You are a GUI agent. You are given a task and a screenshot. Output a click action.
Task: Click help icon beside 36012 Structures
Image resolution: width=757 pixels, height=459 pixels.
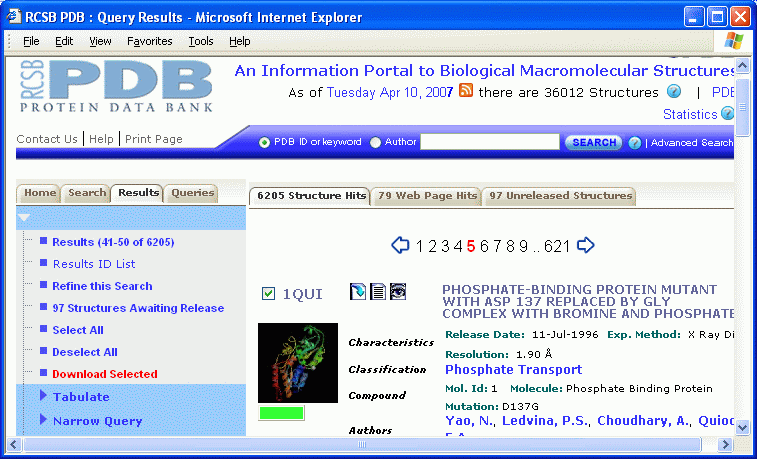674,91
